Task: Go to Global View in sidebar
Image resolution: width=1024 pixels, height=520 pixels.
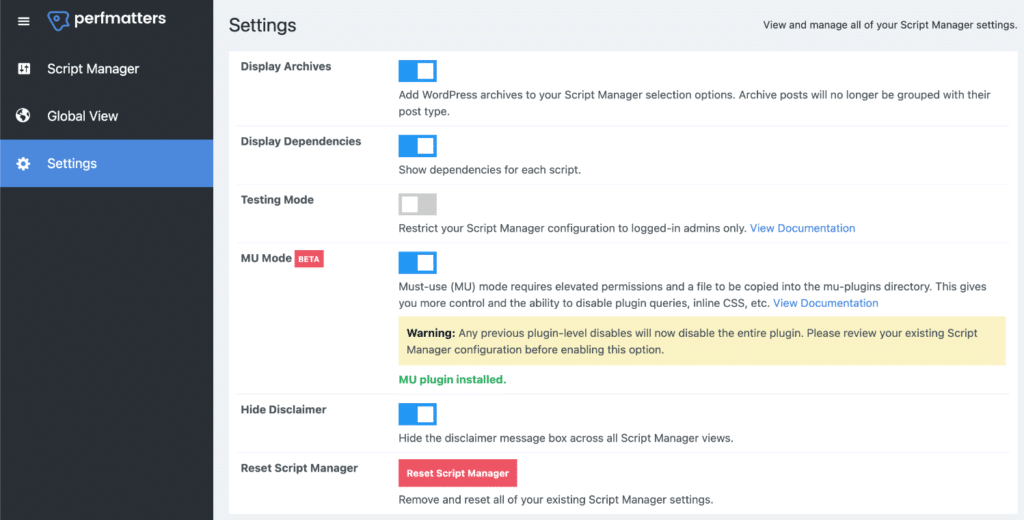Action: (82, 116)
